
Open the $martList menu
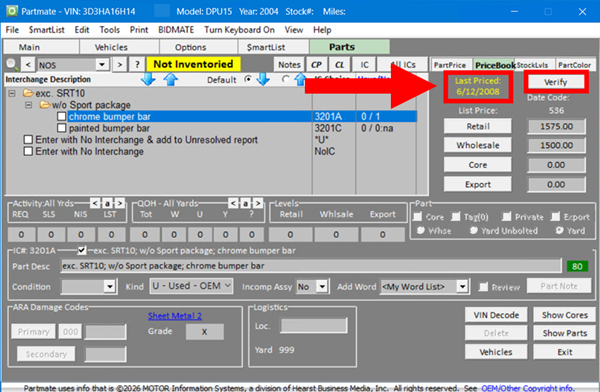[47, 30]
